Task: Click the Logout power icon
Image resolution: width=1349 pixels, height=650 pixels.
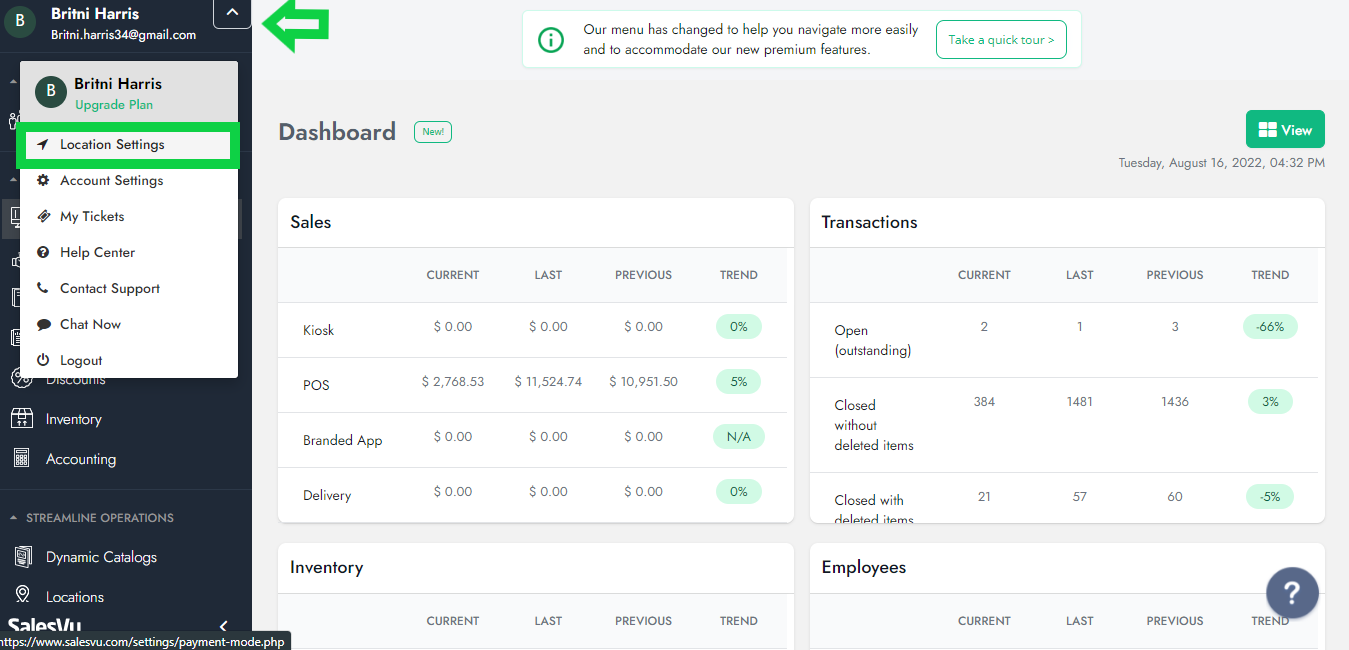Action: click(43, 361)
